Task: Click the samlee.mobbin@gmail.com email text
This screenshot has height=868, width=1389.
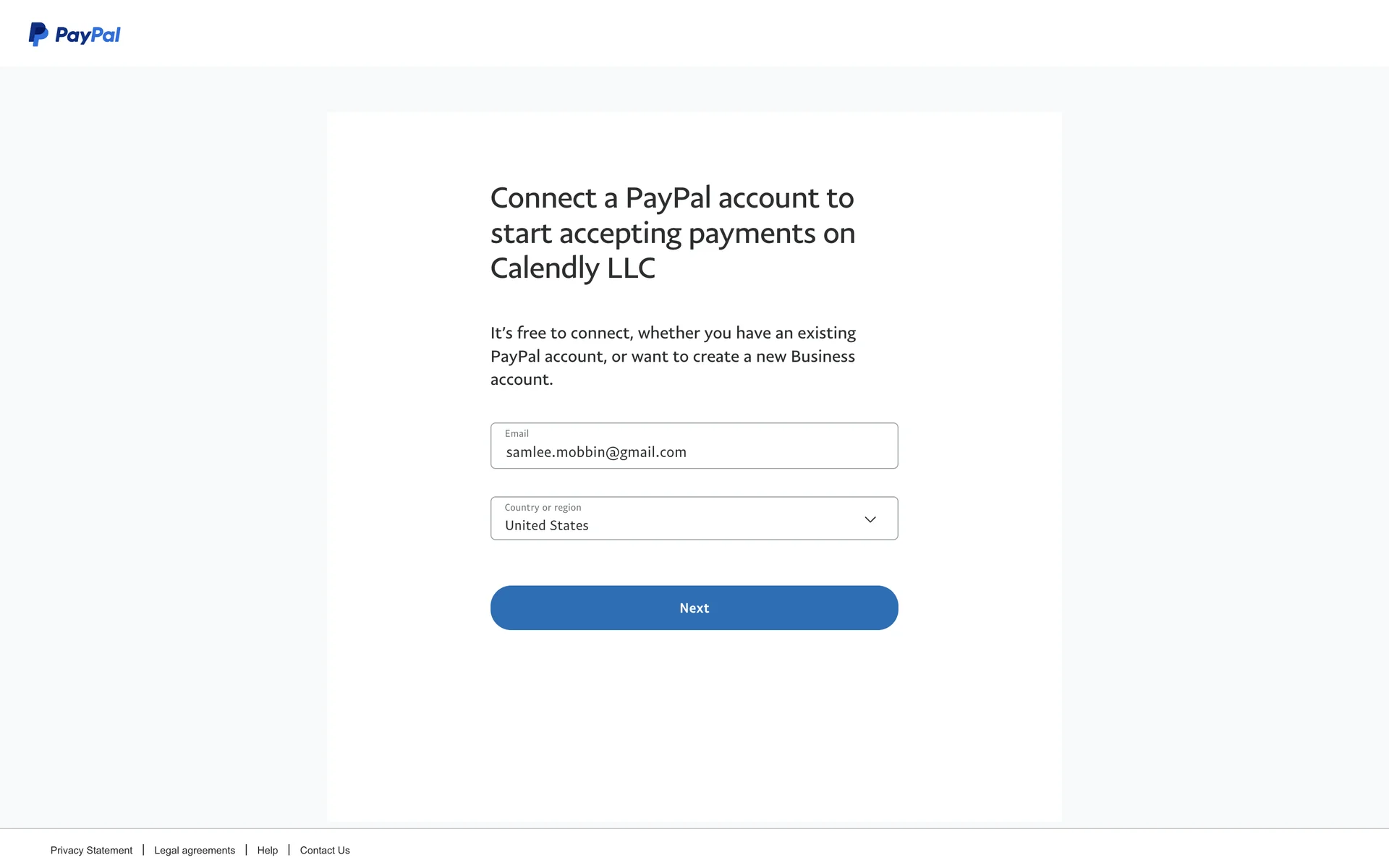Action: [x=596, y=452]
